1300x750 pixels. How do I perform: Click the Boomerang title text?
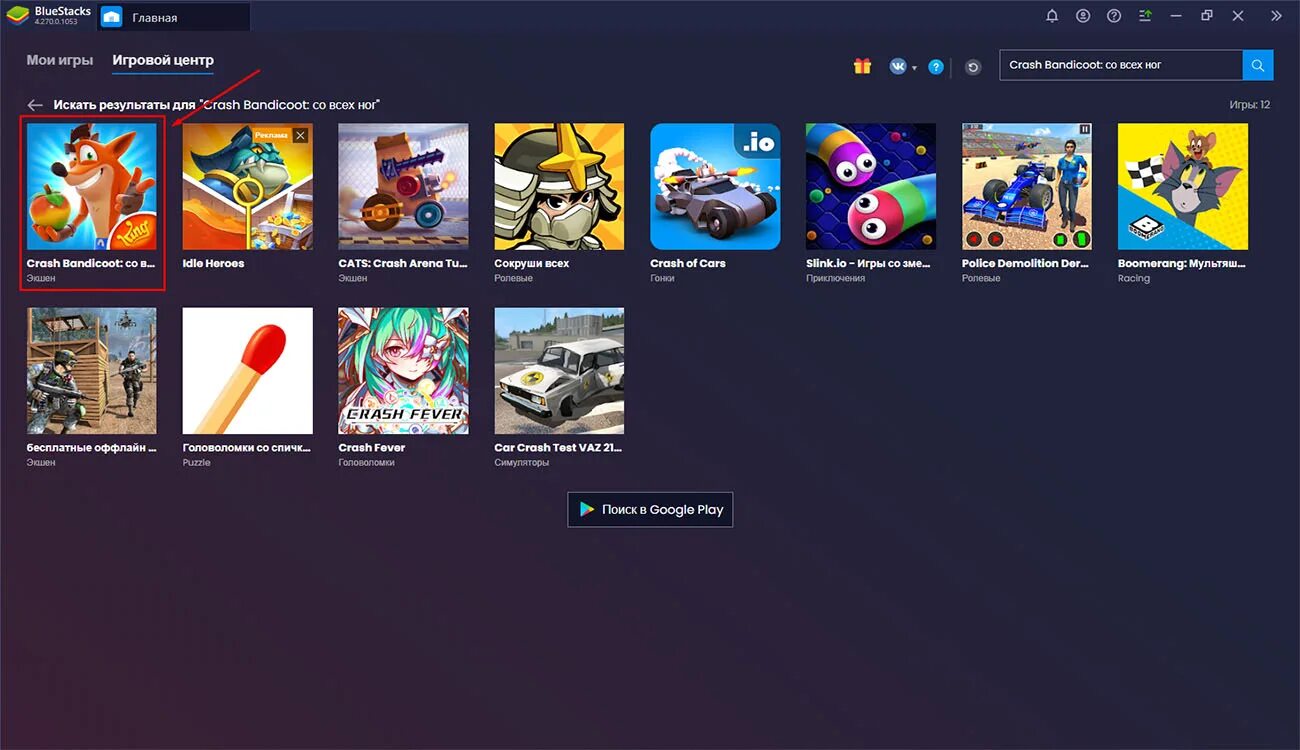click(1181, 264)
